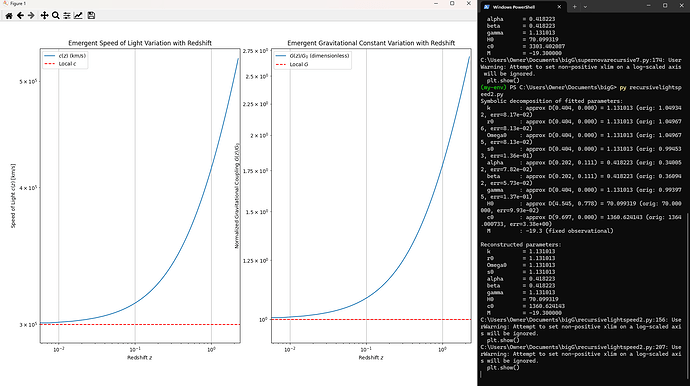The height and width of the screenshot is (386, 690).
Task: Click the Emergent Gravitational Constant plot title
Action: [371, 43]
